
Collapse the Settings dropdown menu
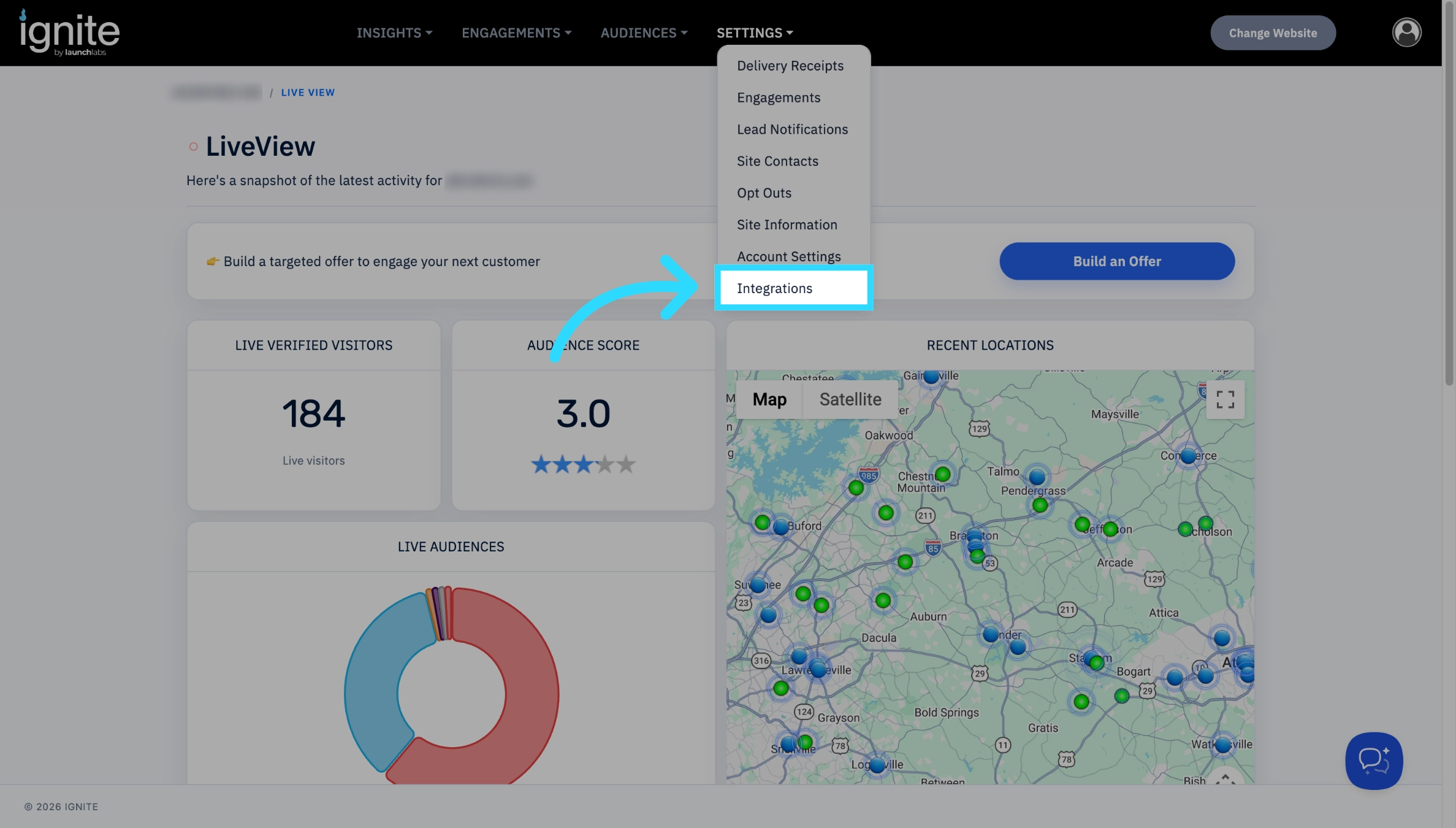(x=755, y=33)
